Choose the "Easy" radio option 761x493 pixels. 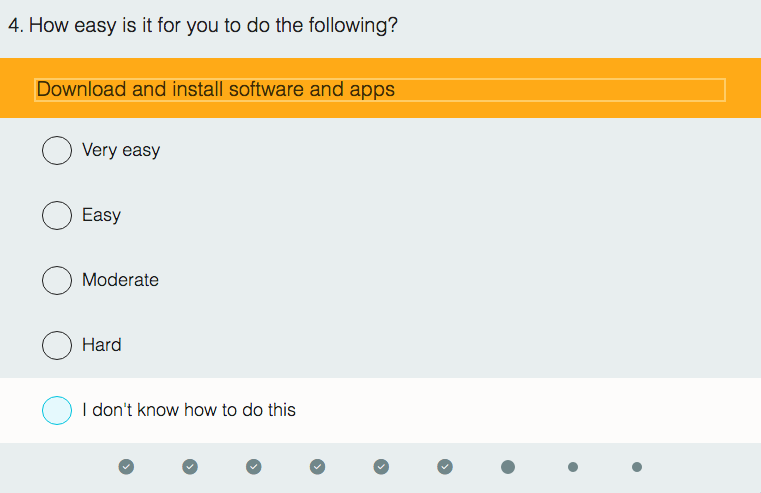point(57,215)
